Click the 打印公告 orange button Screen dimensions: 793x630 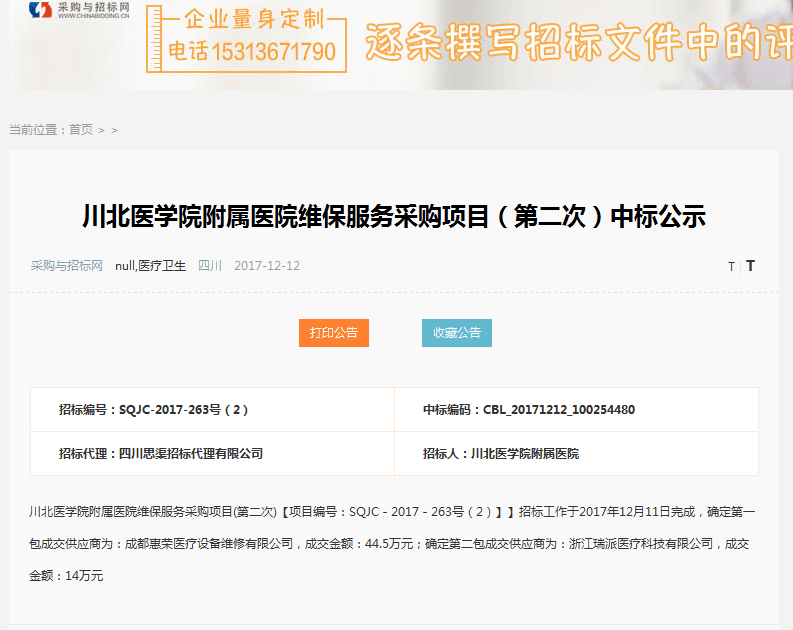(x=333, y=332)
